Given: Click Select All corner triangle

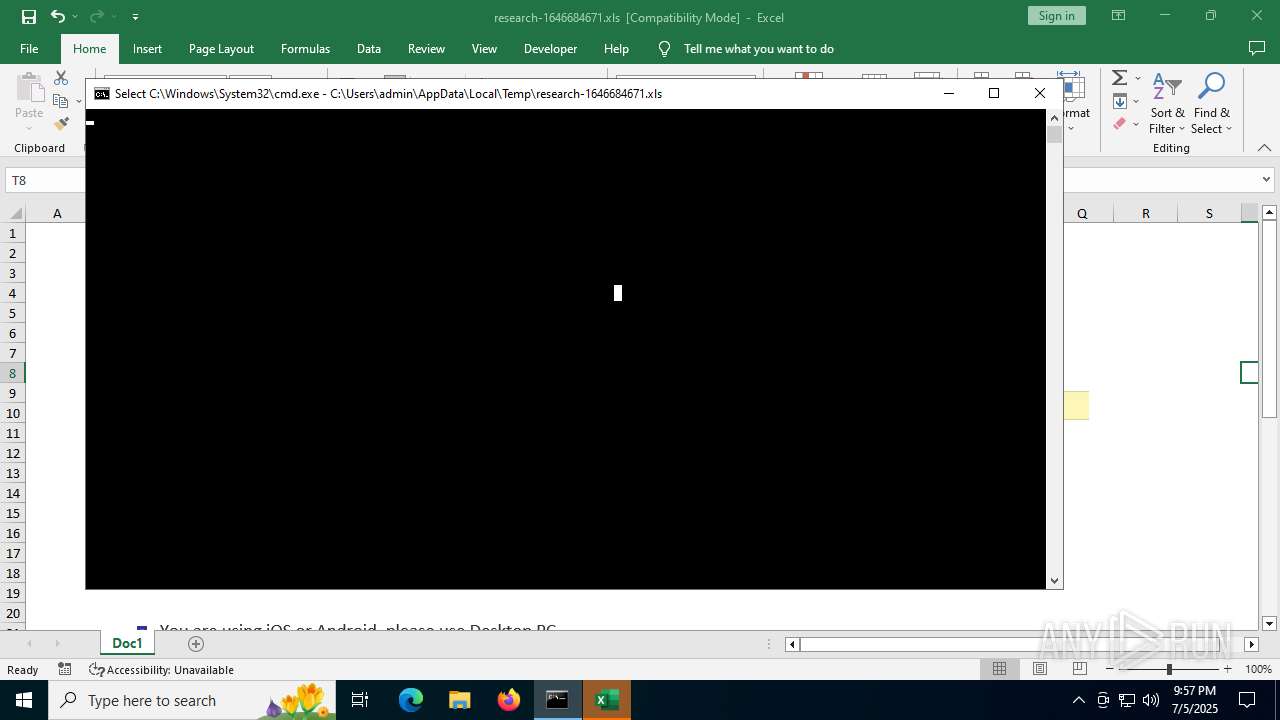Looking at the screenshot, I should [x=16, y=213].
